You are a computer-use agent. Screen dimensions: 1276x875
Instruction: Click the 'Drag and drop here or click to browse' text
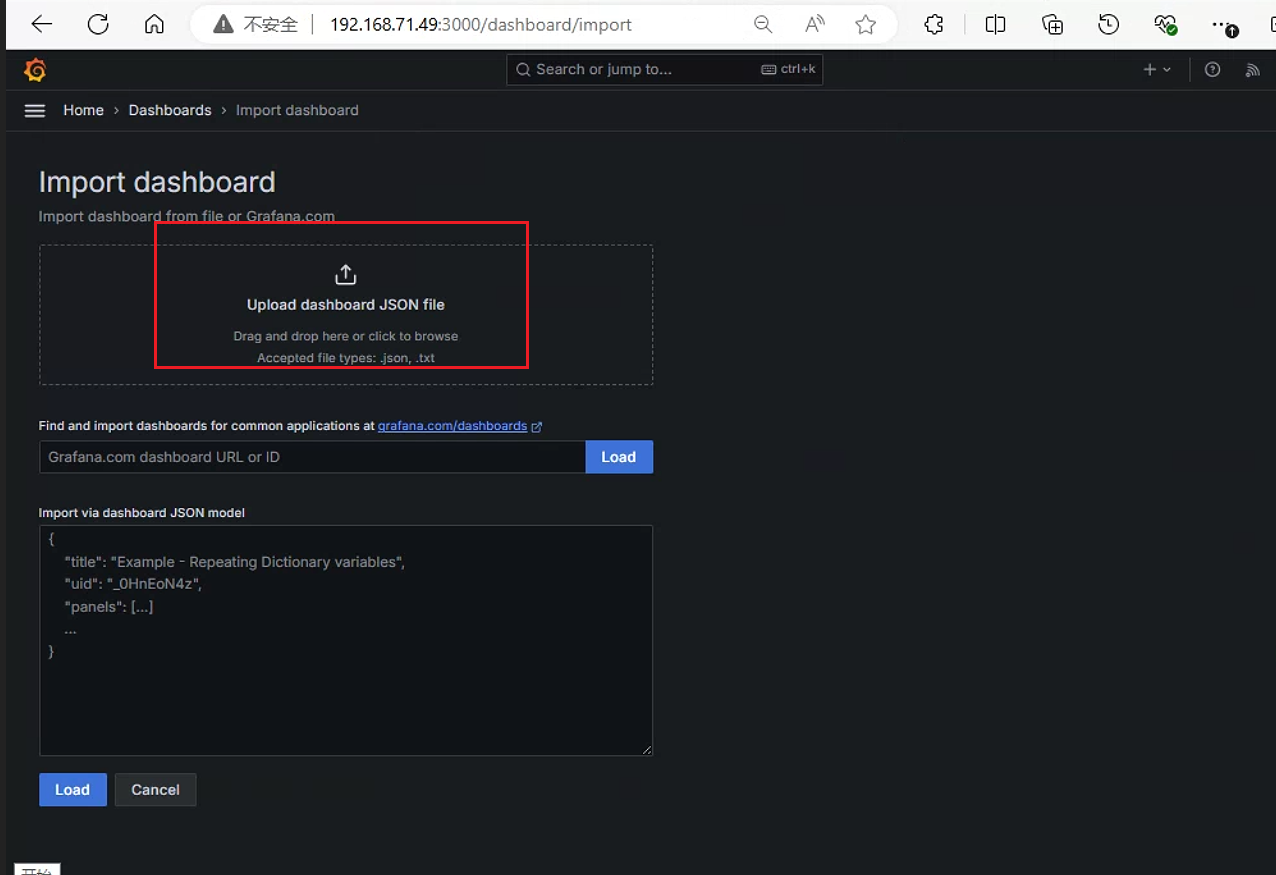(346, 336)
